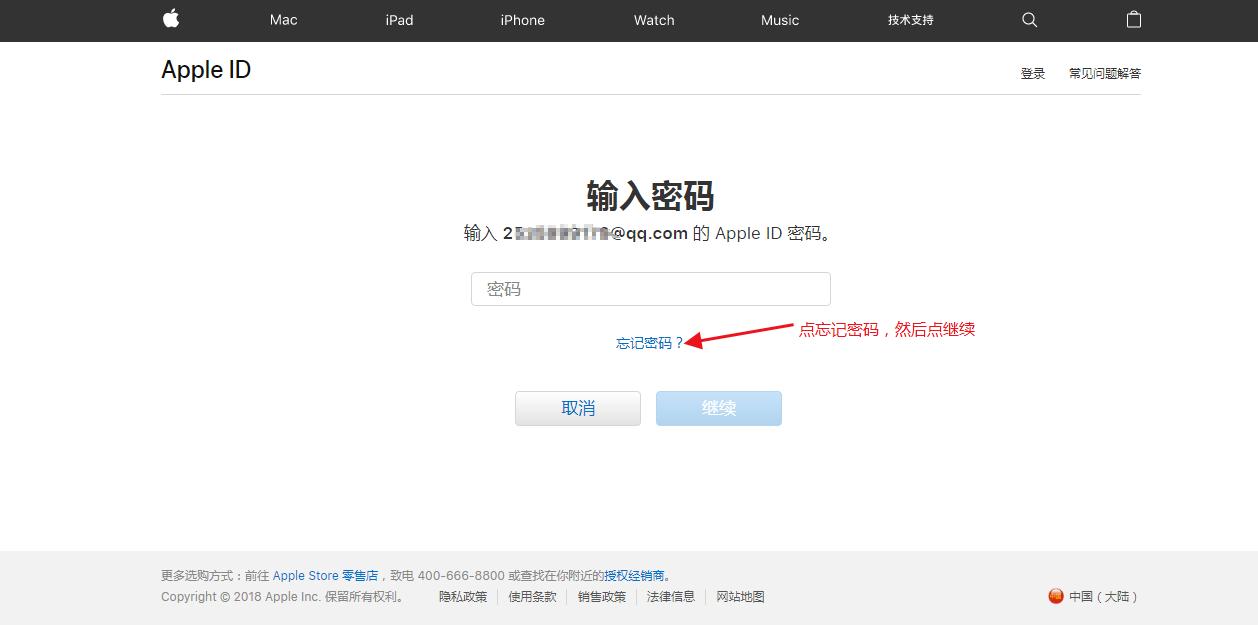1258x625 pixels.
Task: Click inside the 密码 input field
Action: (650, 288)
